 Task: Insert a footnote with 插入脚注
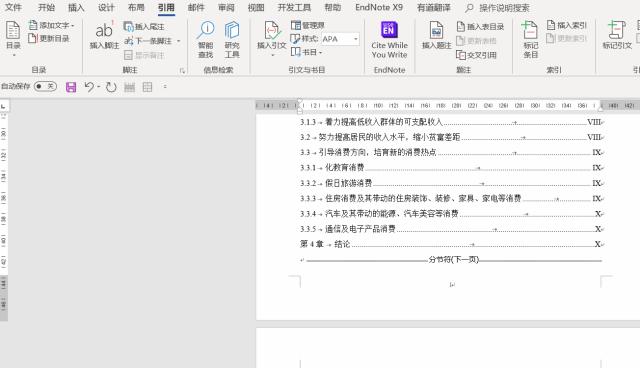[x=104, y=36]
